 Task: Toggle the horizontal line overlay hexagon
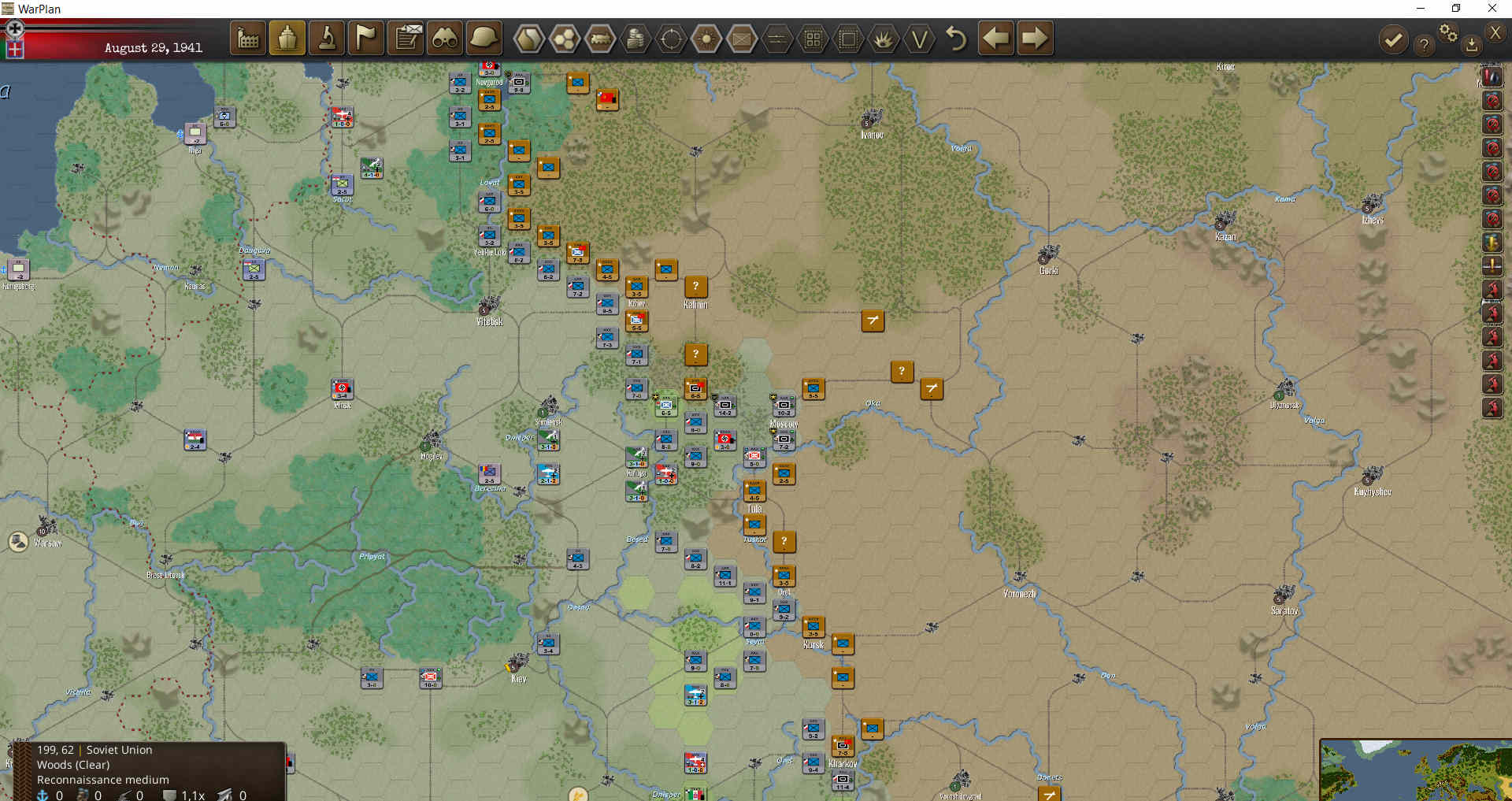tap(777, 39)
